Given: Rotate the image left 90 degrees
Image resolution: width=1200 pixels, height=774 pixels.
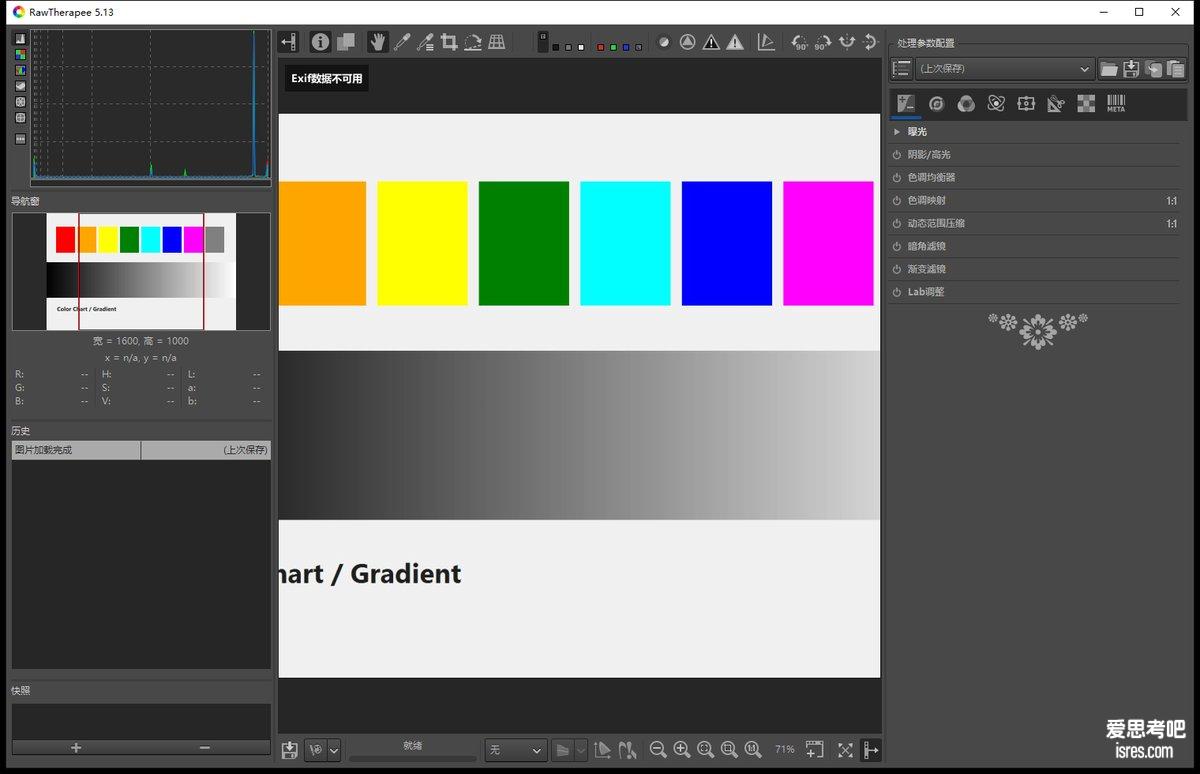Looking at the screenshot, I should [798, 42].
